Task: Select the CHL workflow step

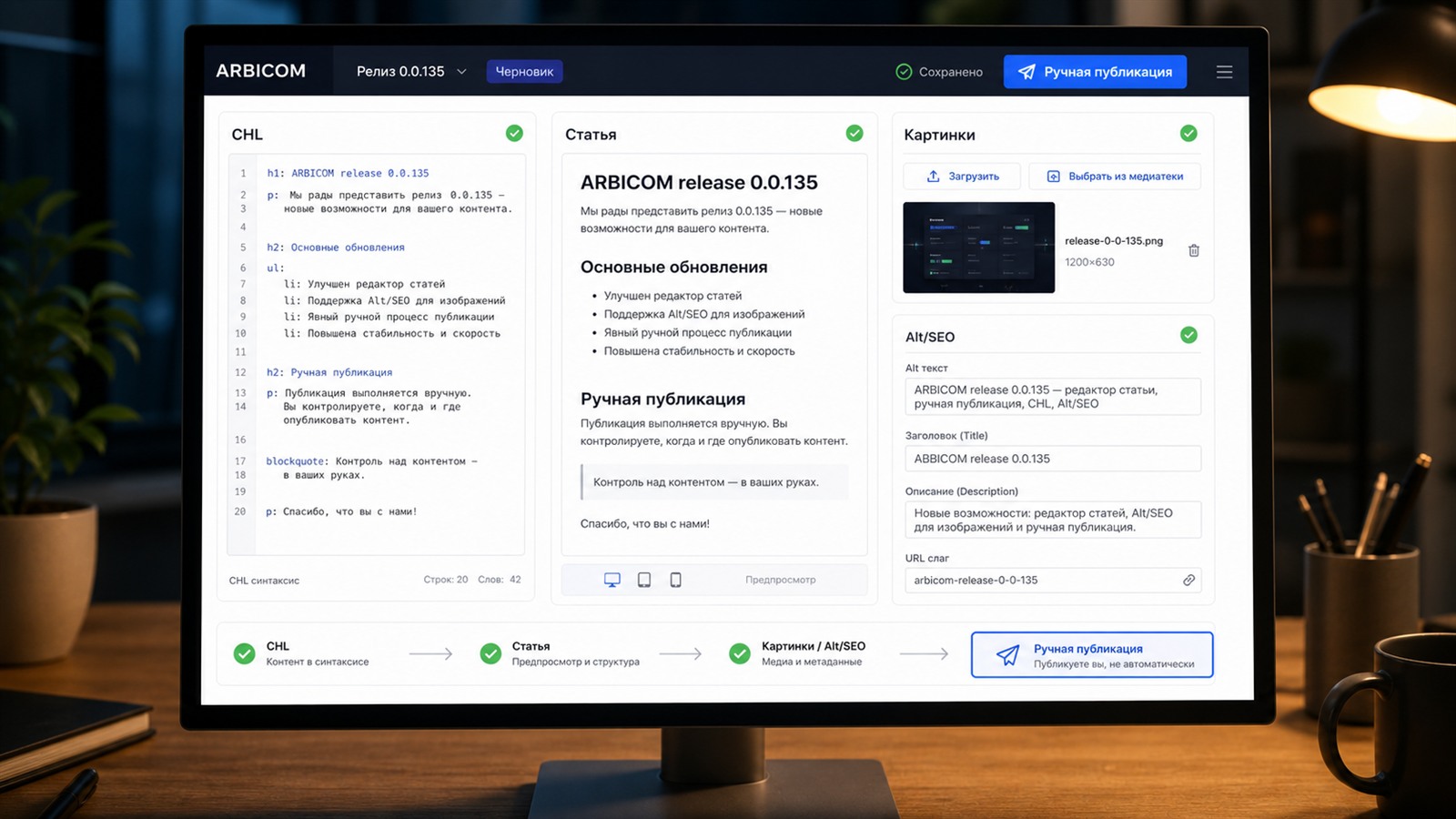Action: [x=302, y=653]
